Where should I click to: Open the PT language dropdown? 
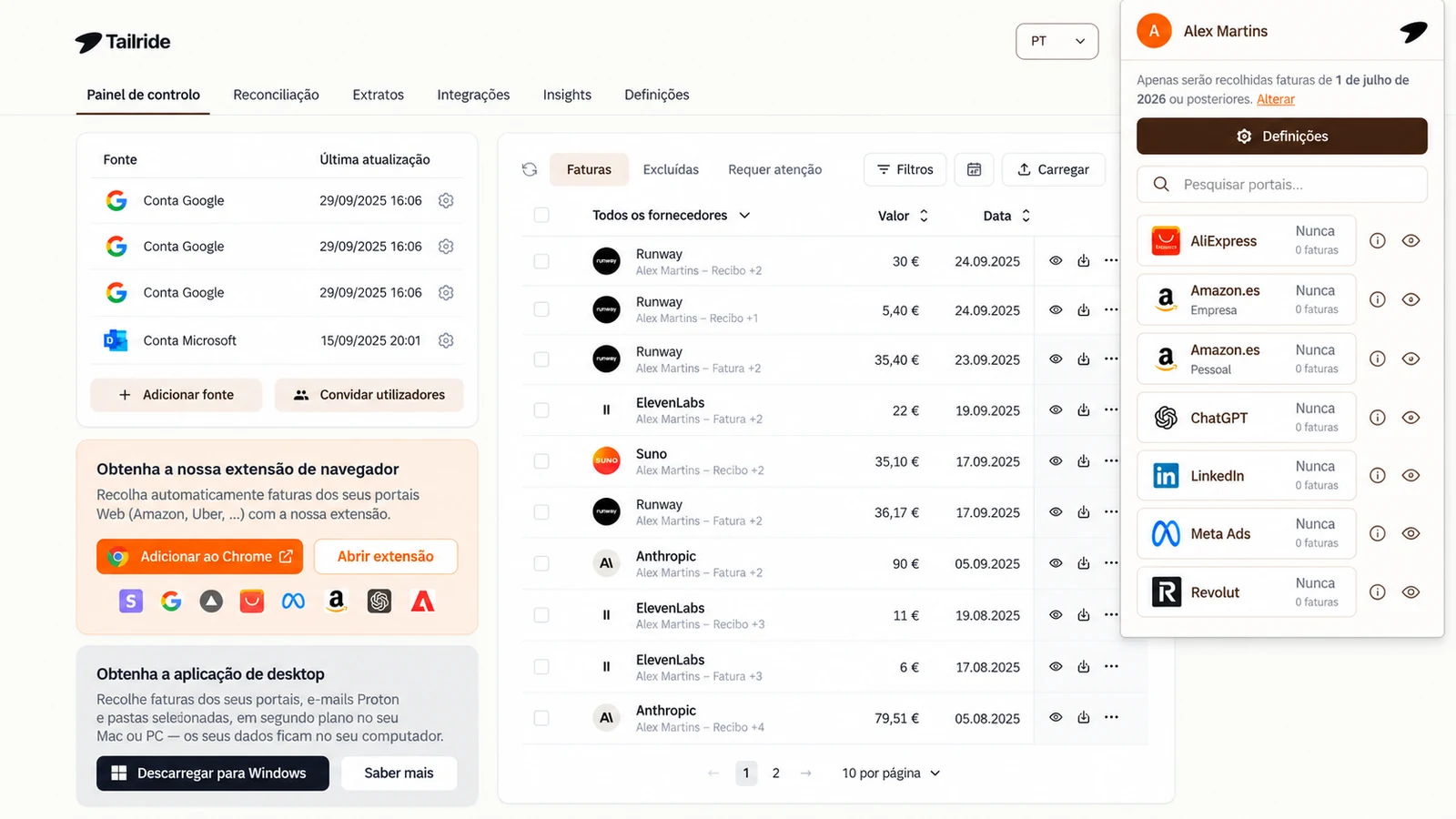pos(1057,41)
